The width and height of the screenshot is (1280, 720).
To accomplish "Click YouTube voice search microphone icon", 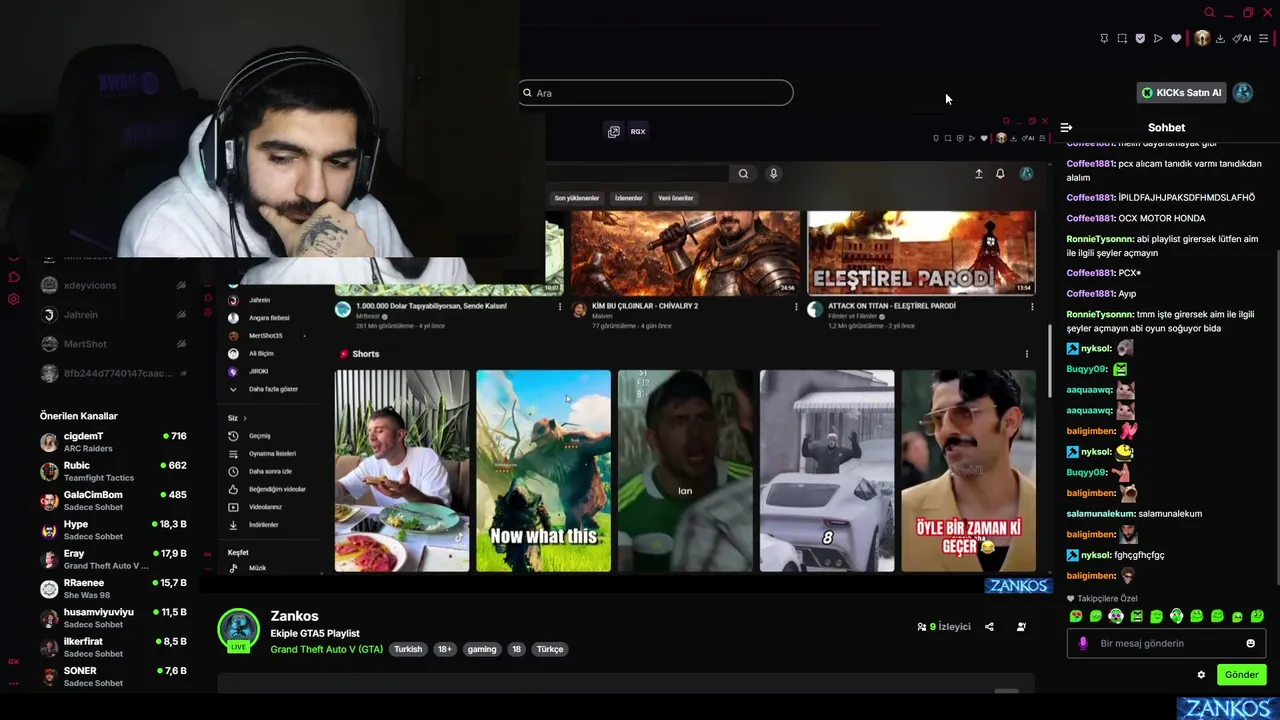I will click(773, 174).
